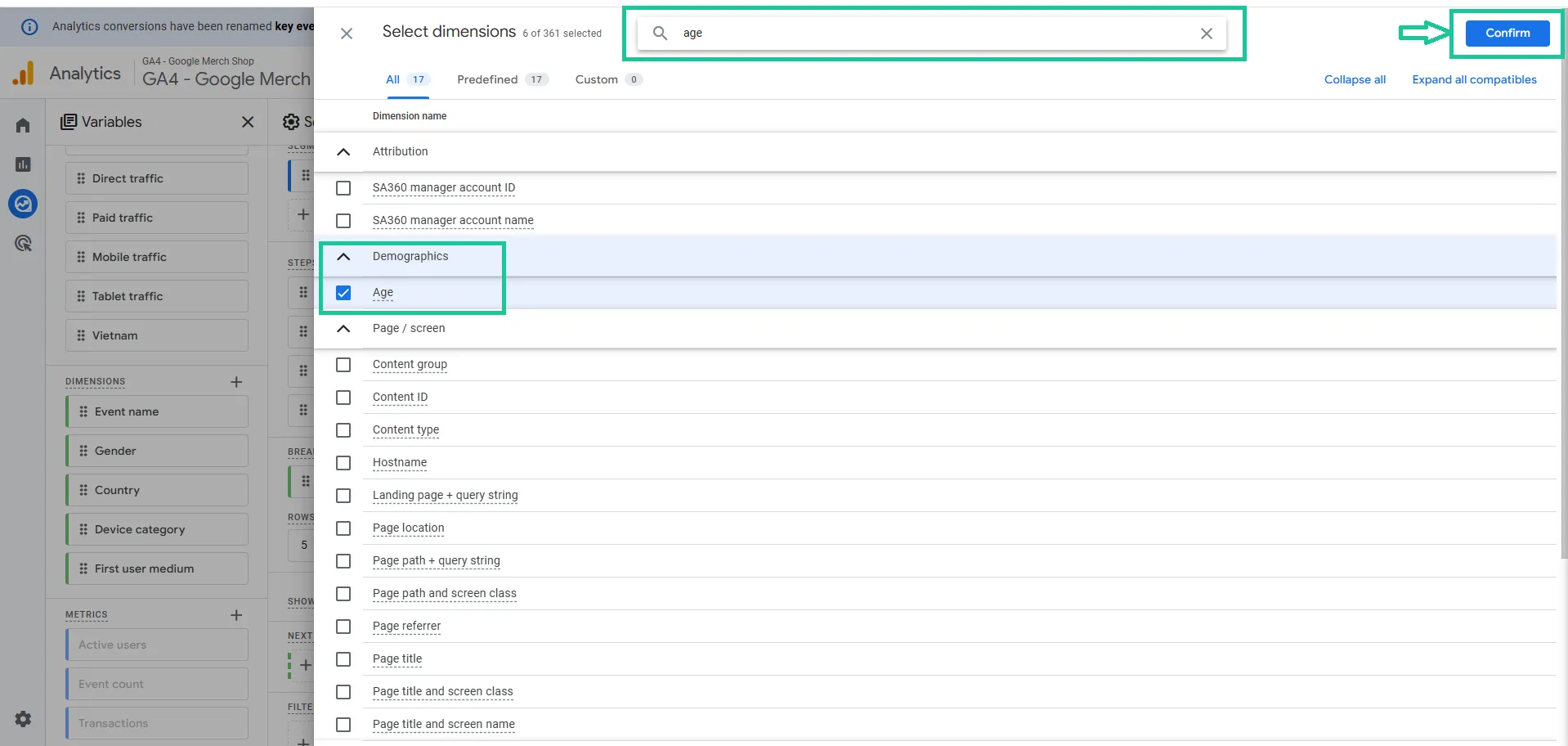Click Expand all compatibles link
1568x746 pixels.
click(x=1474, y=79)
